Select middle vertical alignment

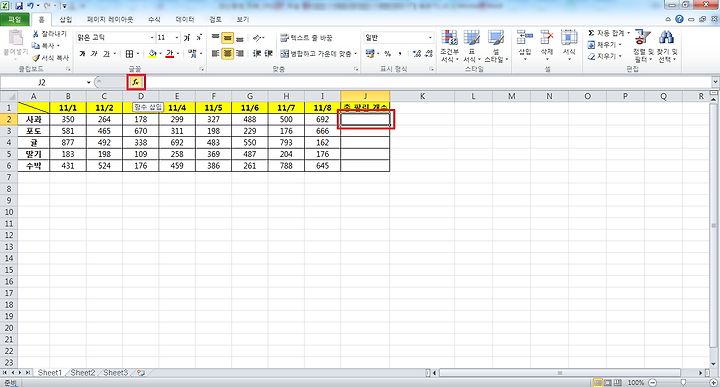click(x=227, y=38)
